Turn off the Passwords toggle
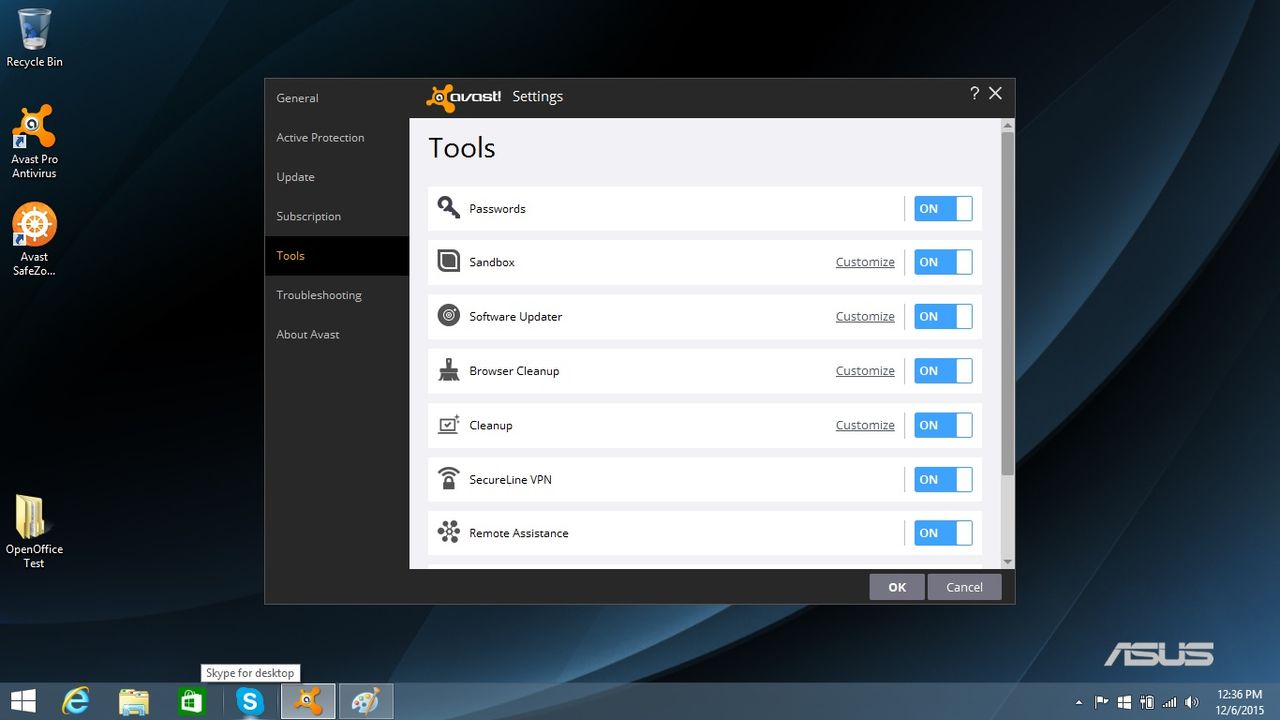This screenshot has height=720, width=1280. pyautogui.click(x=943, y=208)
